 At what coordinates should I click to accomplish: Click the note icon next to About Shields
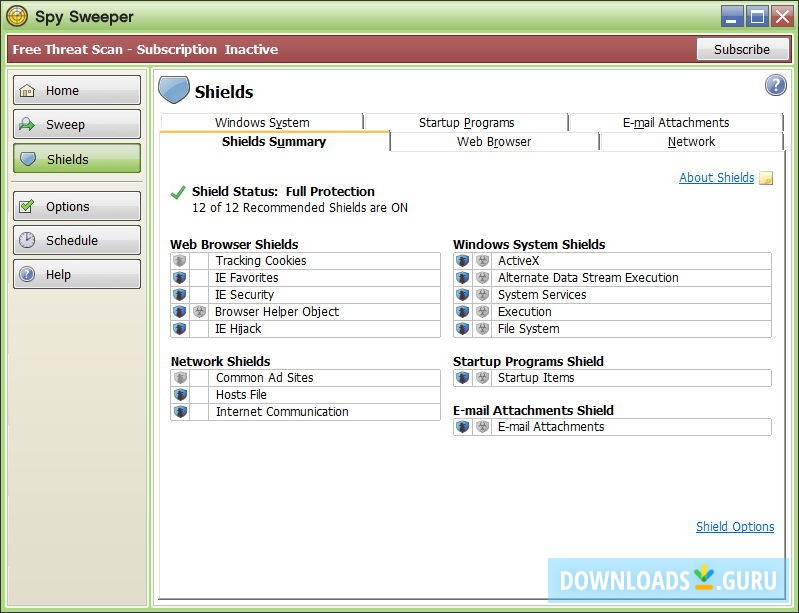tap(766, 178)
